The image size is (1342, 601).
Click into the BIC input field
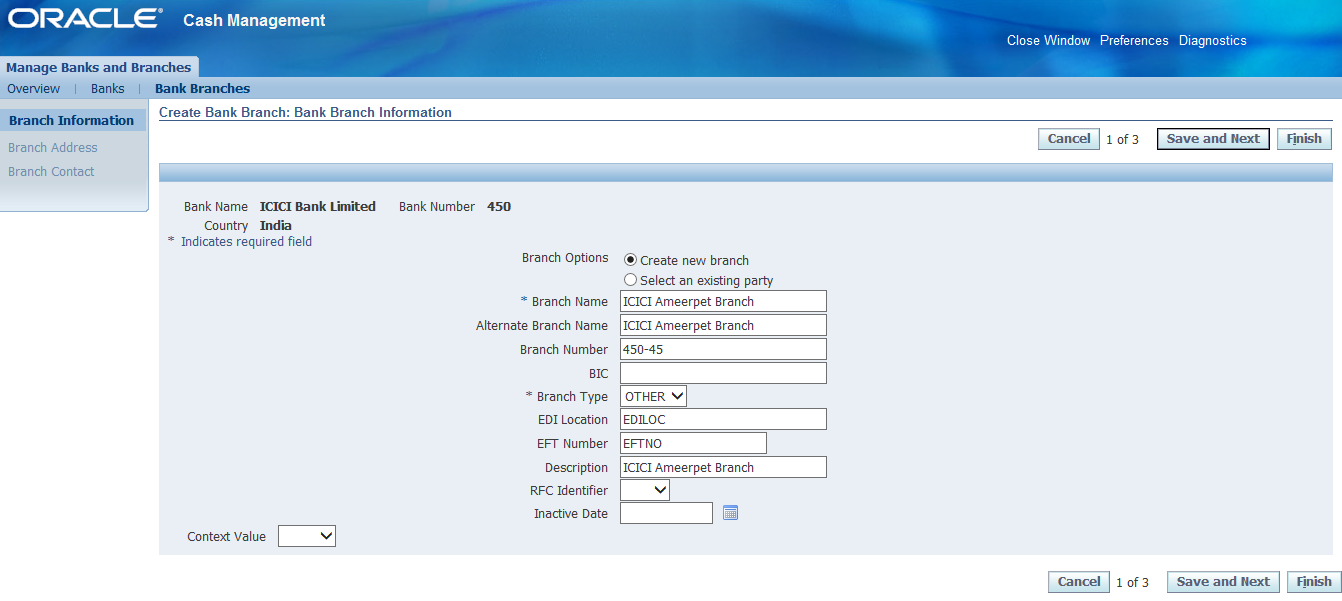pyautogui.click(x=723, y=373)
